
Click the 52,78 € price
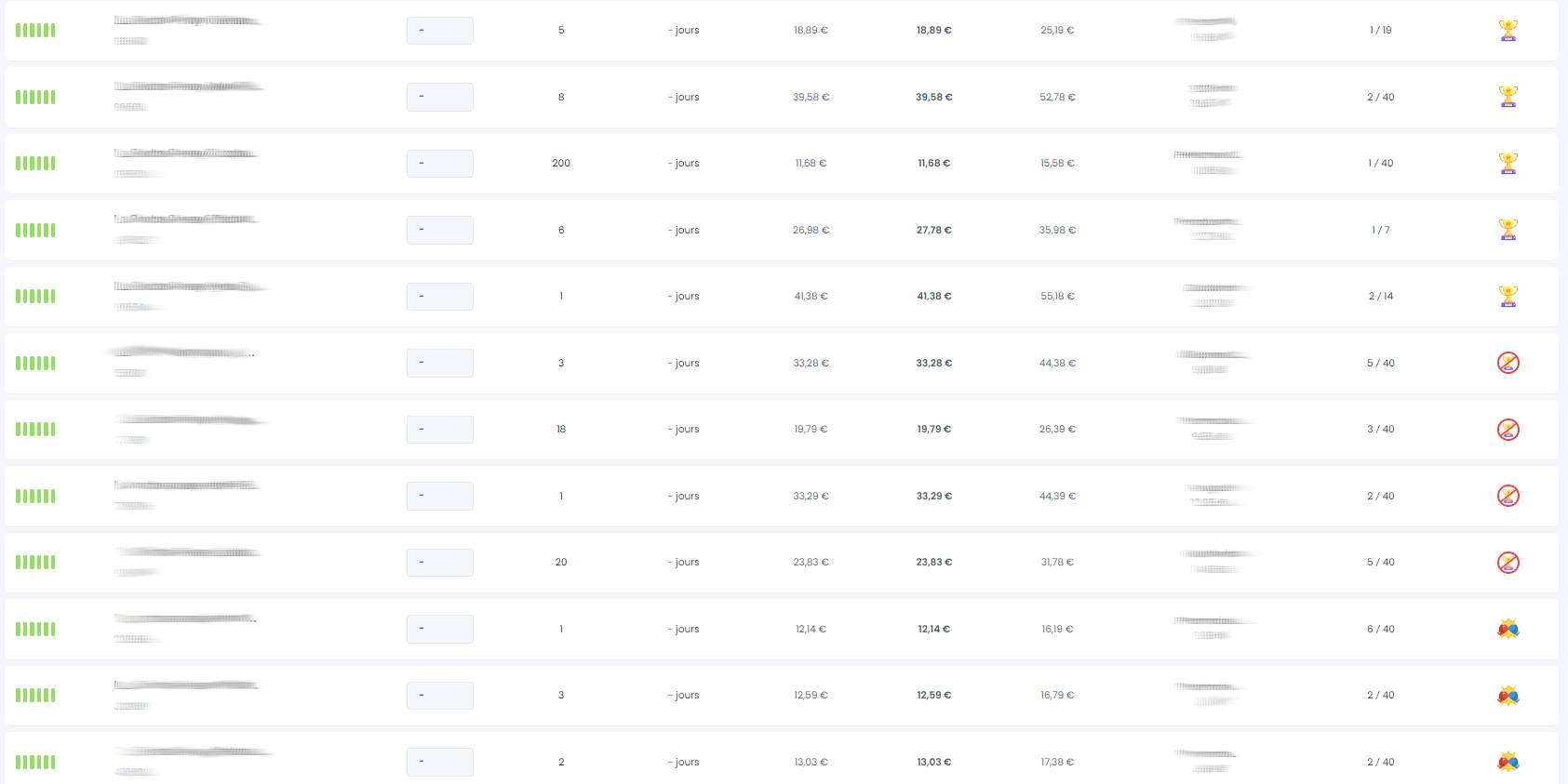click(1057, 97)
